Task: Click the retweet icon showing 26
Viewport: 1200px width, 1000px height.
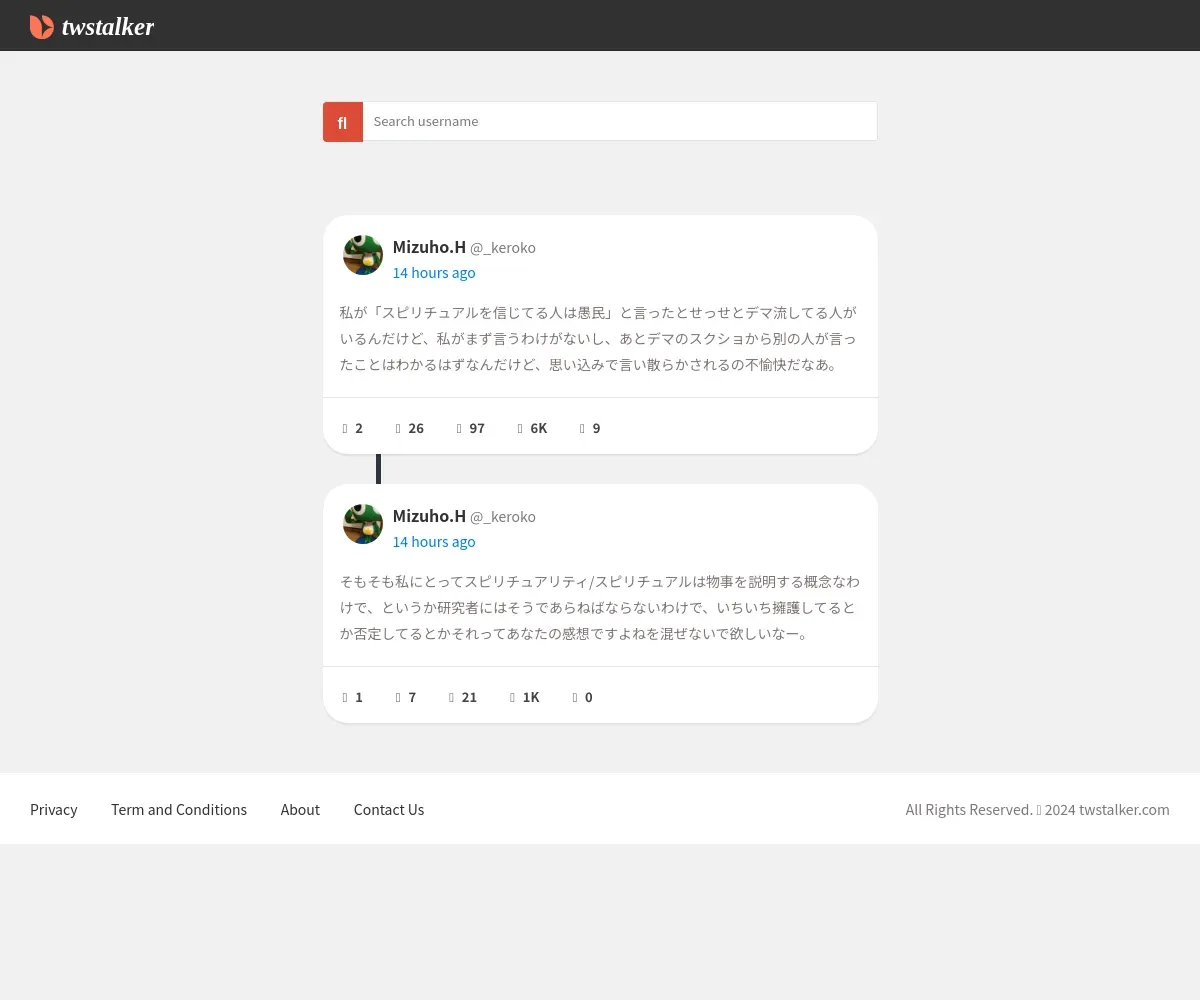Action: coord(398,428)
